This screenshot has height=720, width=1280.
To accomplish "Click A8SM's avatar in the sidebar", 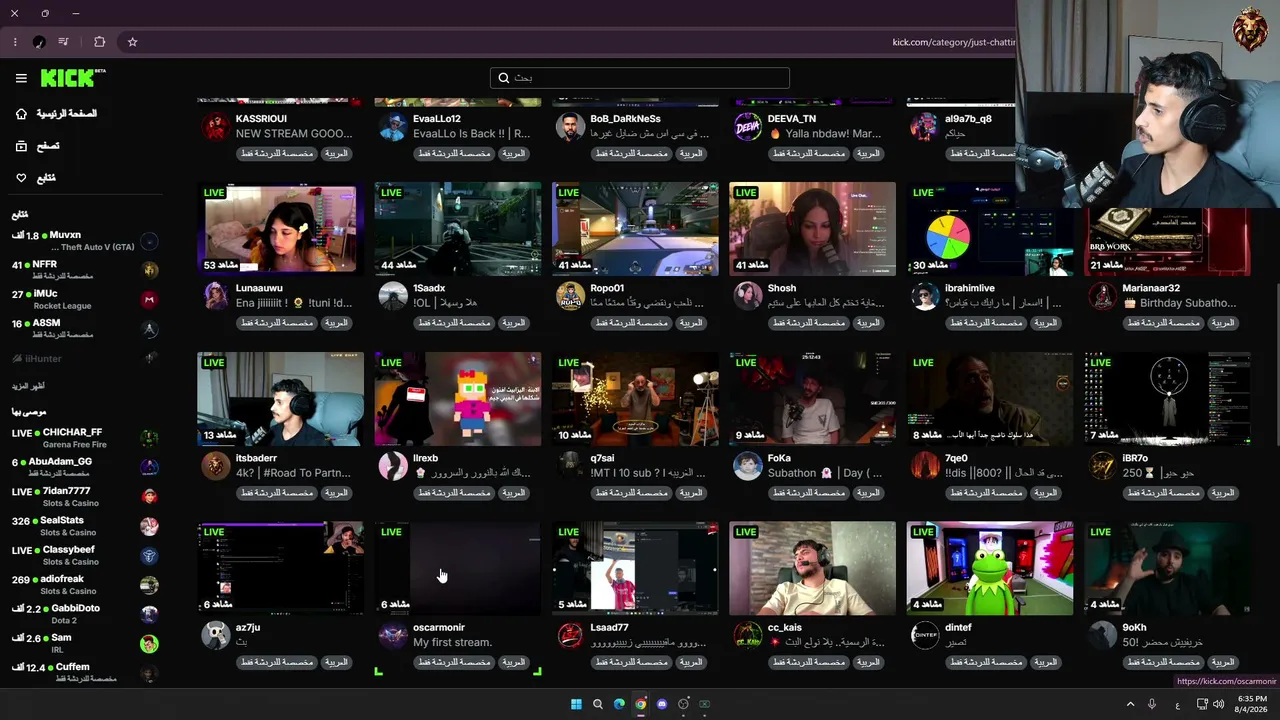I will 149,329.
